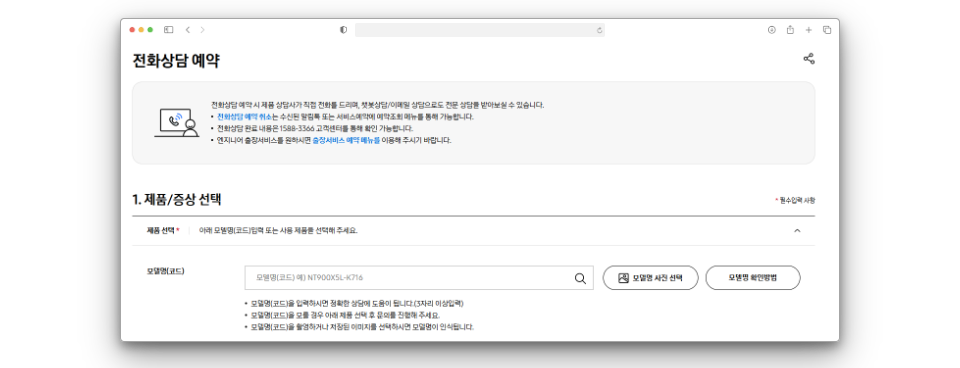Click the Safari address bar

[479, 30]
